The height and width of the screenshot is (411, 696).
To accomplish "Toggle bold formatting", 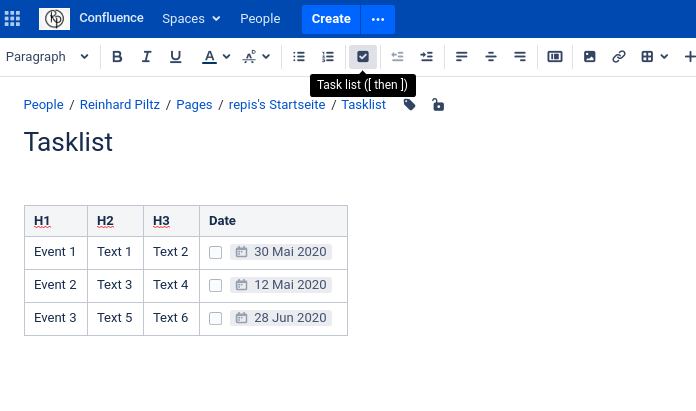I will click(117, 57).
